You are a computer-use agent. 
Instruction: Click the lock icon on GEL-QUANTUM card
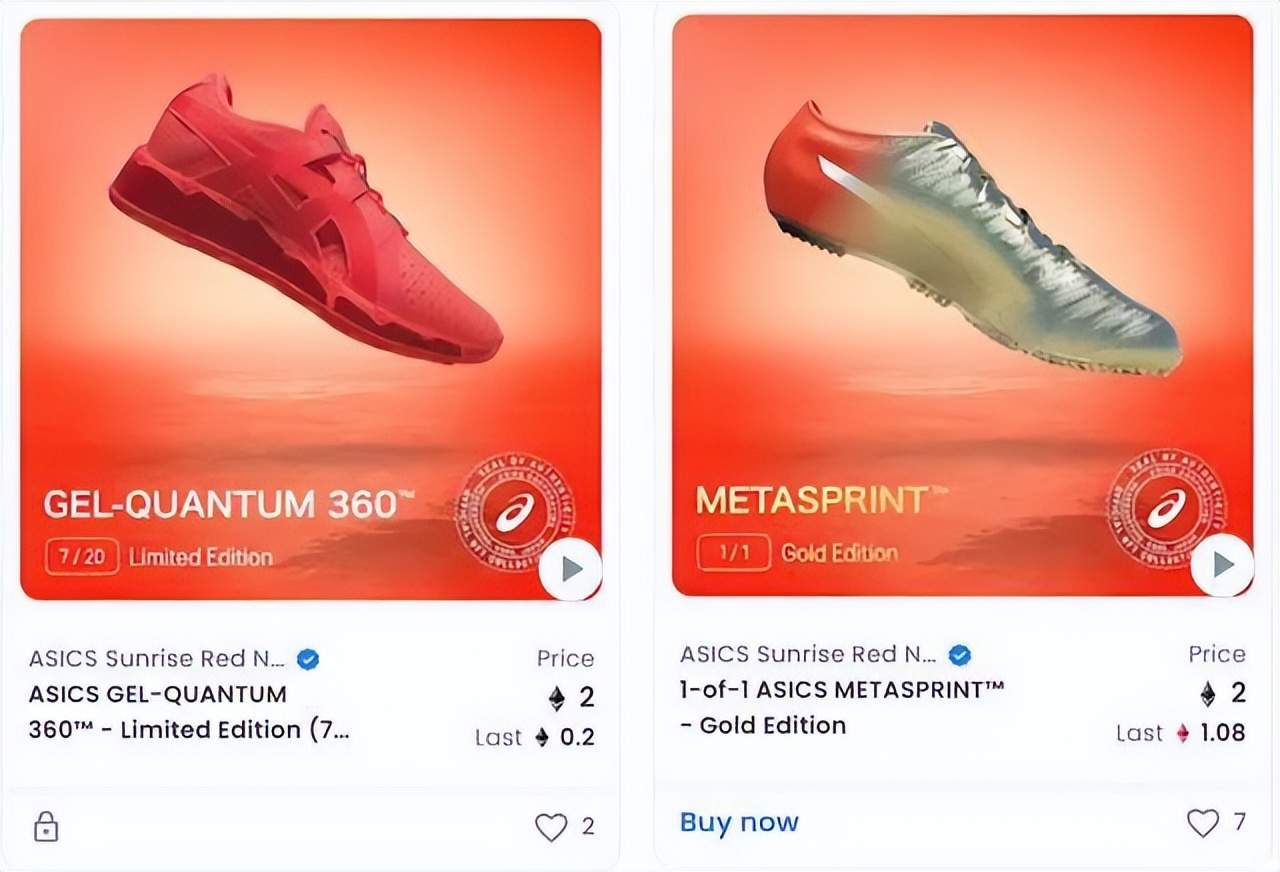click(46, 827)
